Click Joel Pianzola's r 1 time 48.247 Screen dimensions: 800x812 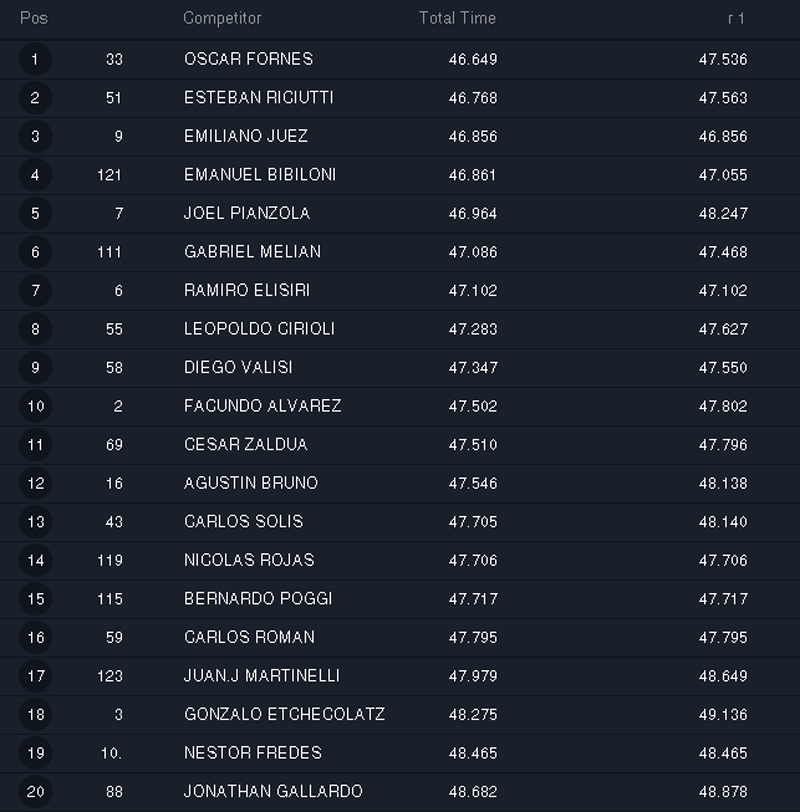pyautogui.click(x=723, y=214)
